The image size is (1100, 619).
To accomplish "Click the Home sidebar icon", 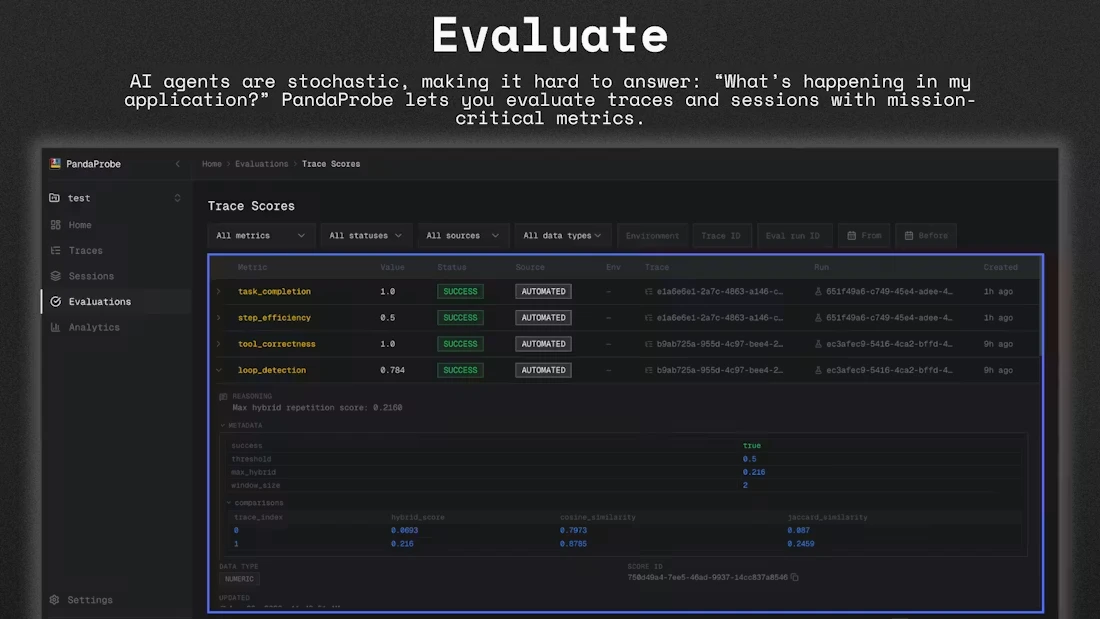I will (55, 225).
